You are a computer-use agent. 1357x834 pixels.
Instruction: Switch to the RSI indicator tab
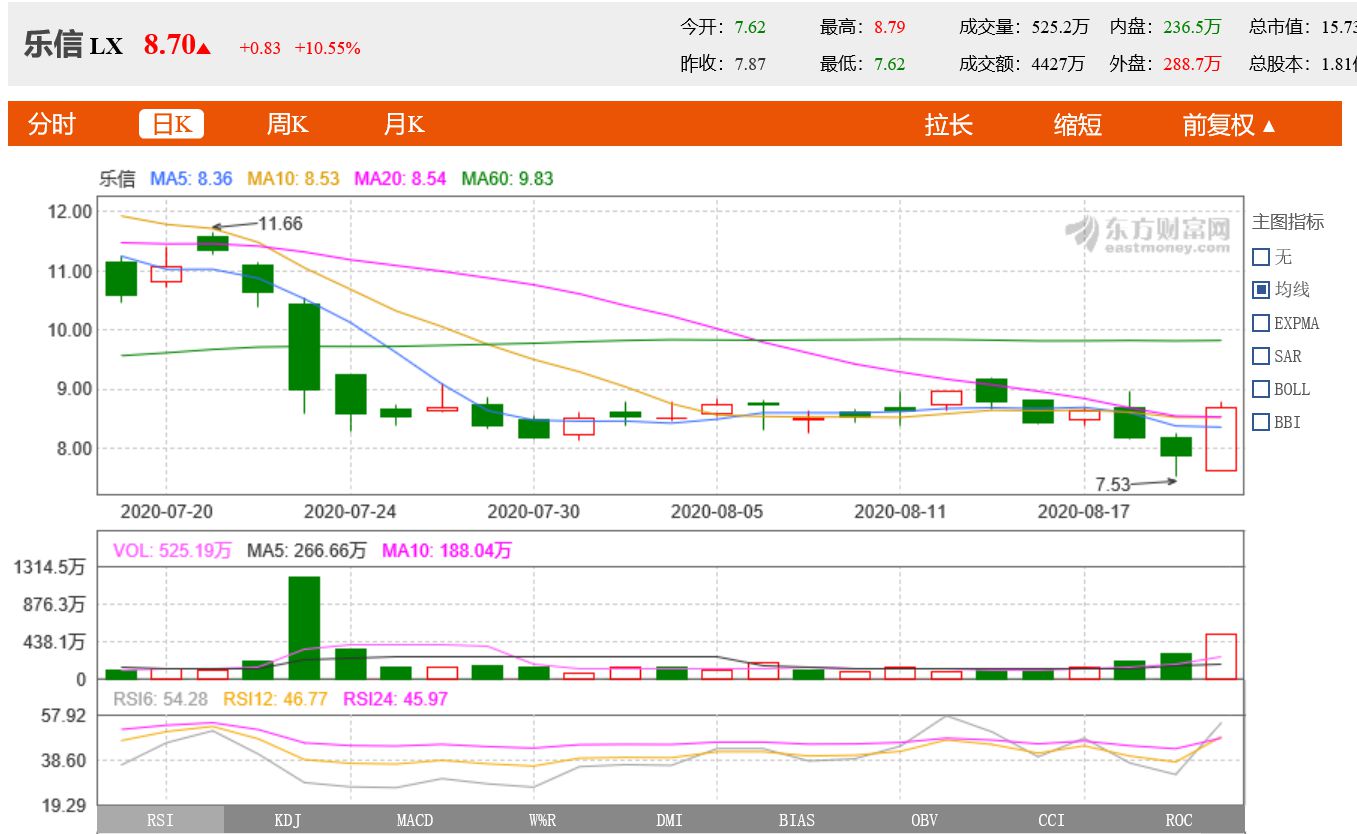161,820
